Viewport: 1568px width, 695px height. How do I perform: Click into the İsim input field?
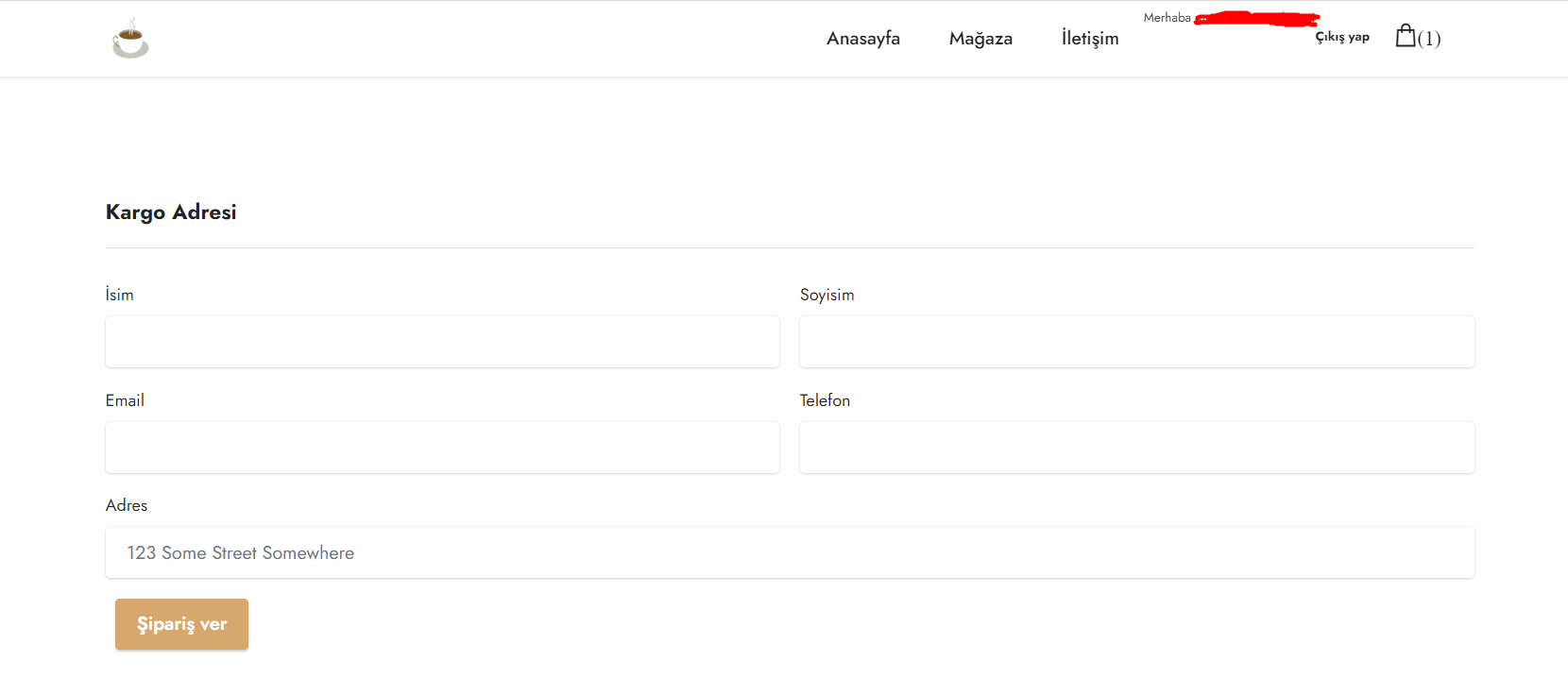click(x=442, y=342)
